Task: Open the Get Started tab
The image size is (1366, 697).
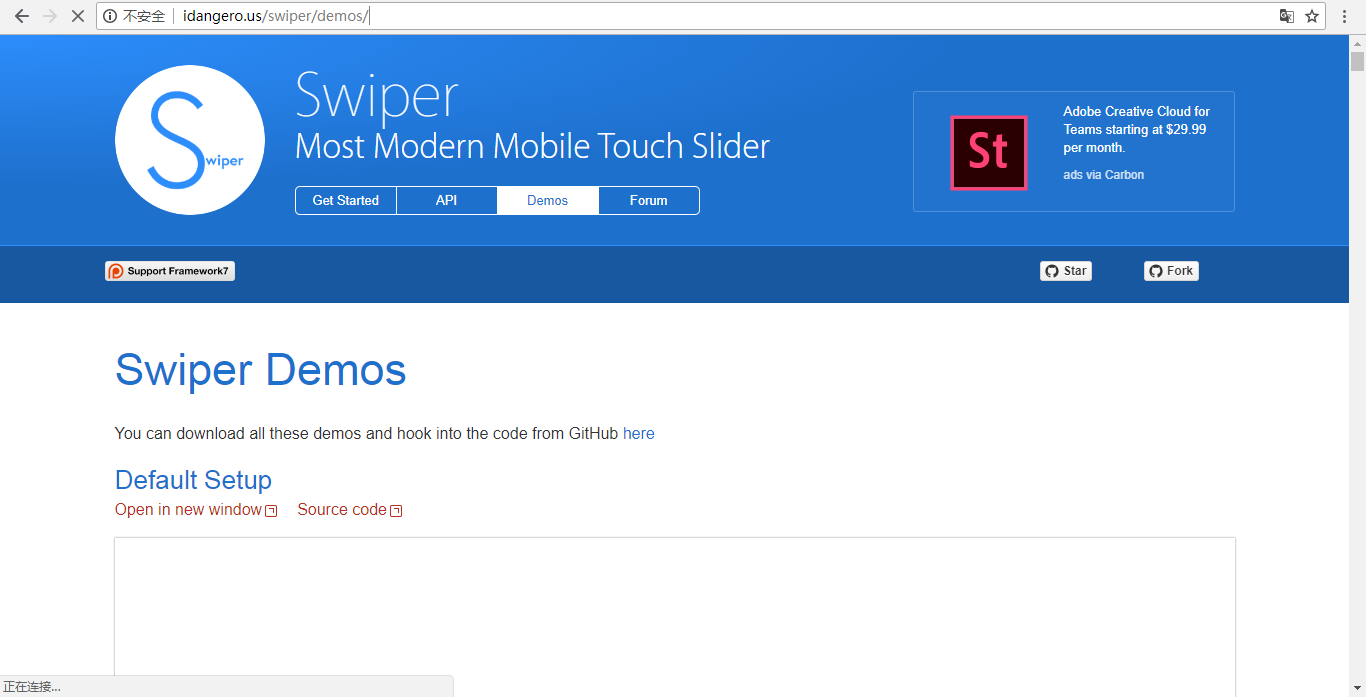Action: point(346,200)
